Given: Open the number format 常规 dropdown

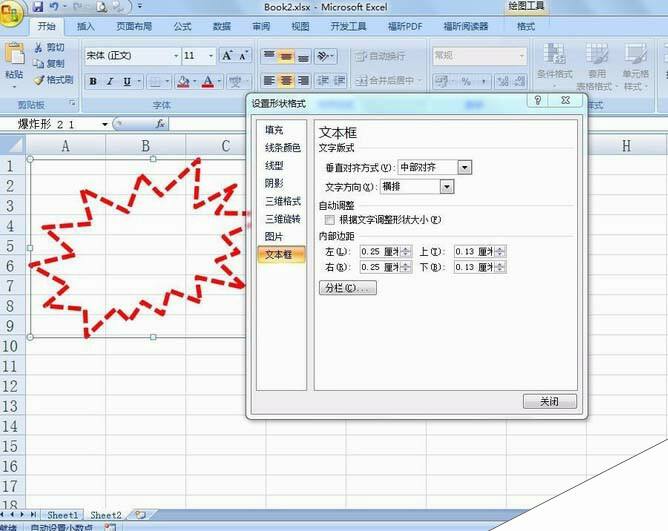Looking at the screenshot, I should [x=521, y=56].
